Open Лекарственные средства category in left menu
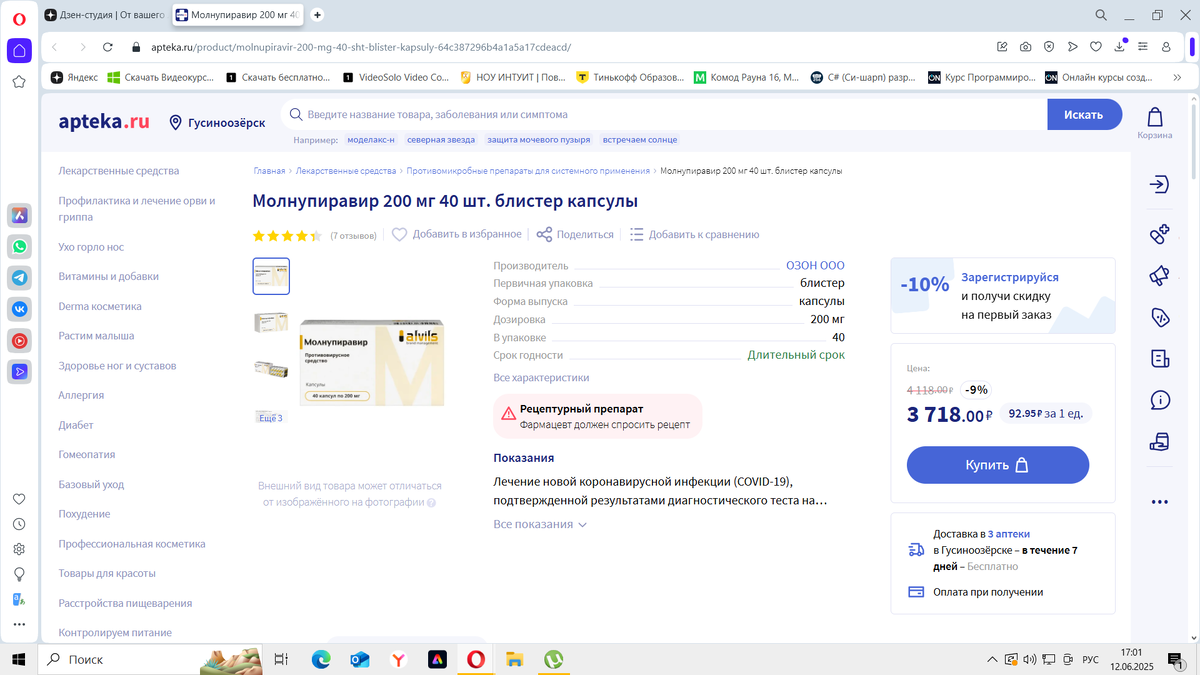 [119, 171]
